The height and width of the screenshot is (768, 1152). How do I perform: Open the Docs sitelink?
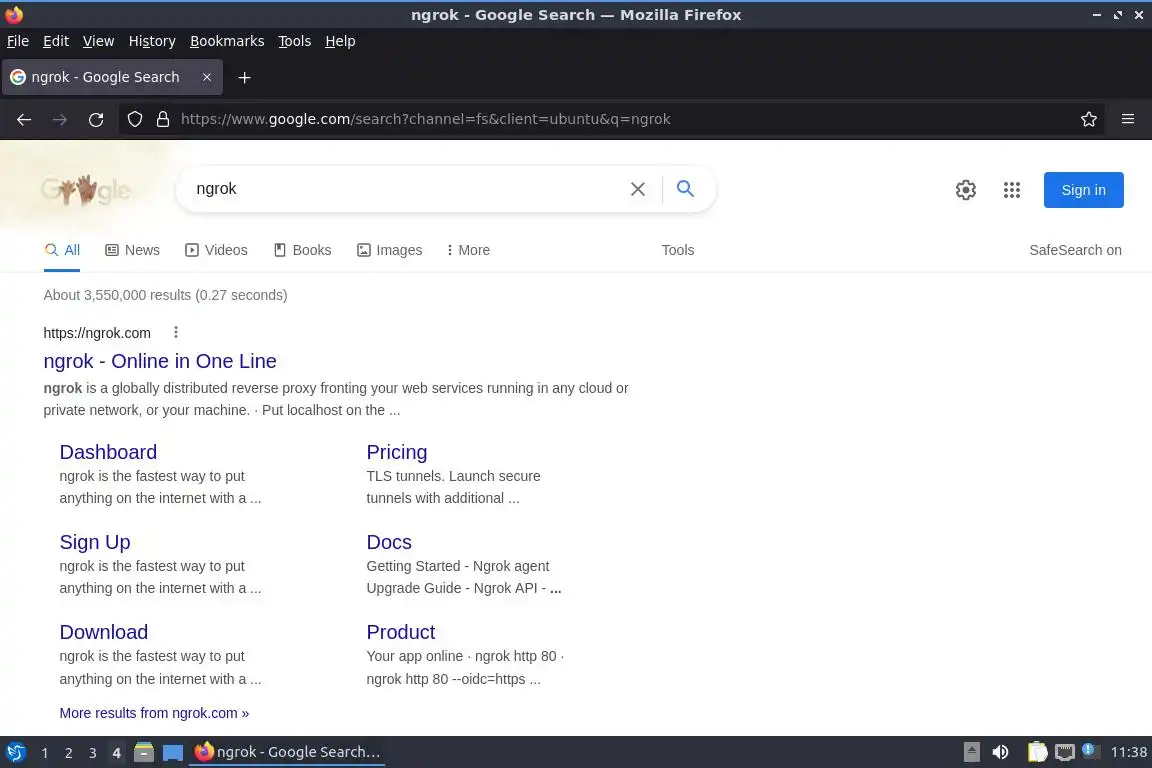[389, 542]
